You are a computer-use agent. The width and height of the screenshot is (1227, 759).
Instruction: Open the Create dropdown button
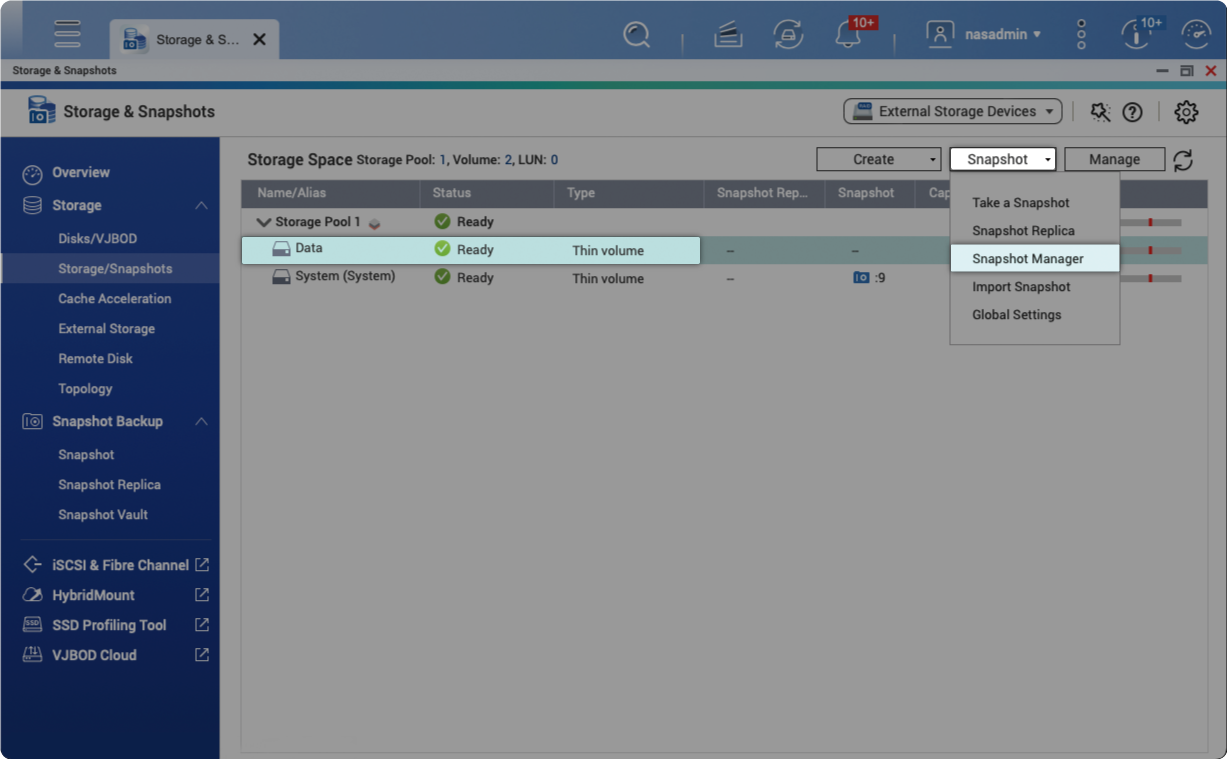coord(879,159)
